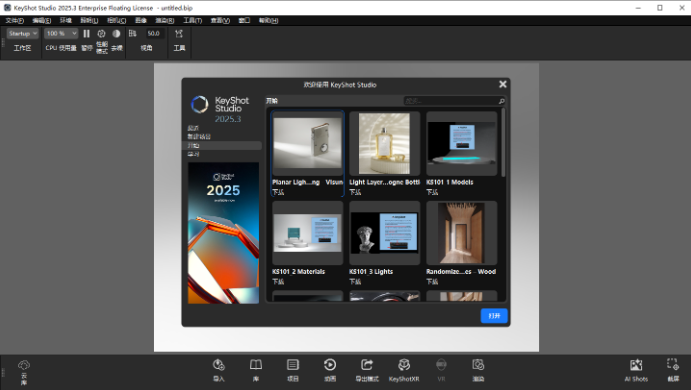Viewport: 691px width, 390px height.
Task: Open the Tools (T) menu
Action: click(193, 20)
